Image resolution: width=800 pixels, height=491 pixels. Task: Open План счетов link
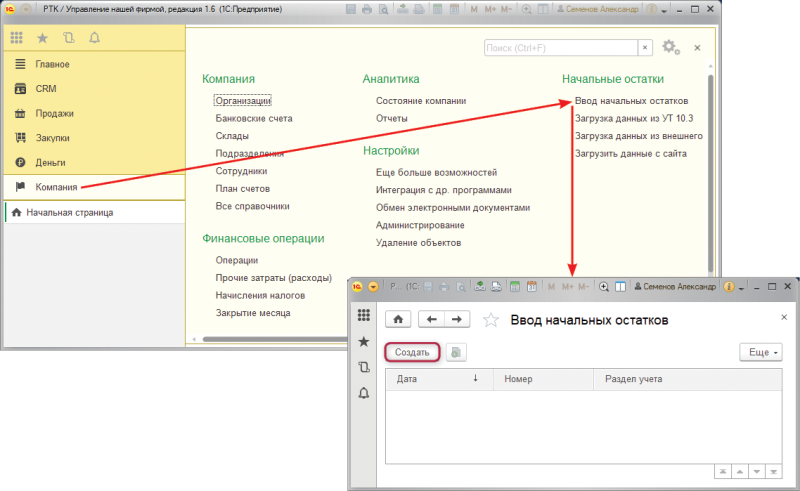tap(242, 188)
